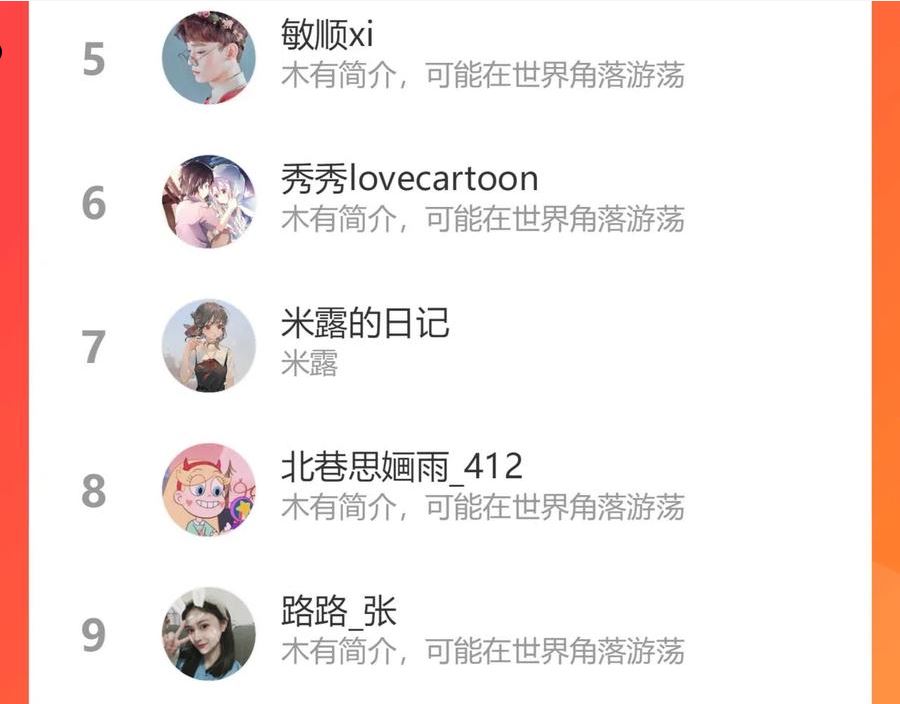
Task: Click the bio text under 秀秀lovecartoon
Action: [x=483, y=219]
